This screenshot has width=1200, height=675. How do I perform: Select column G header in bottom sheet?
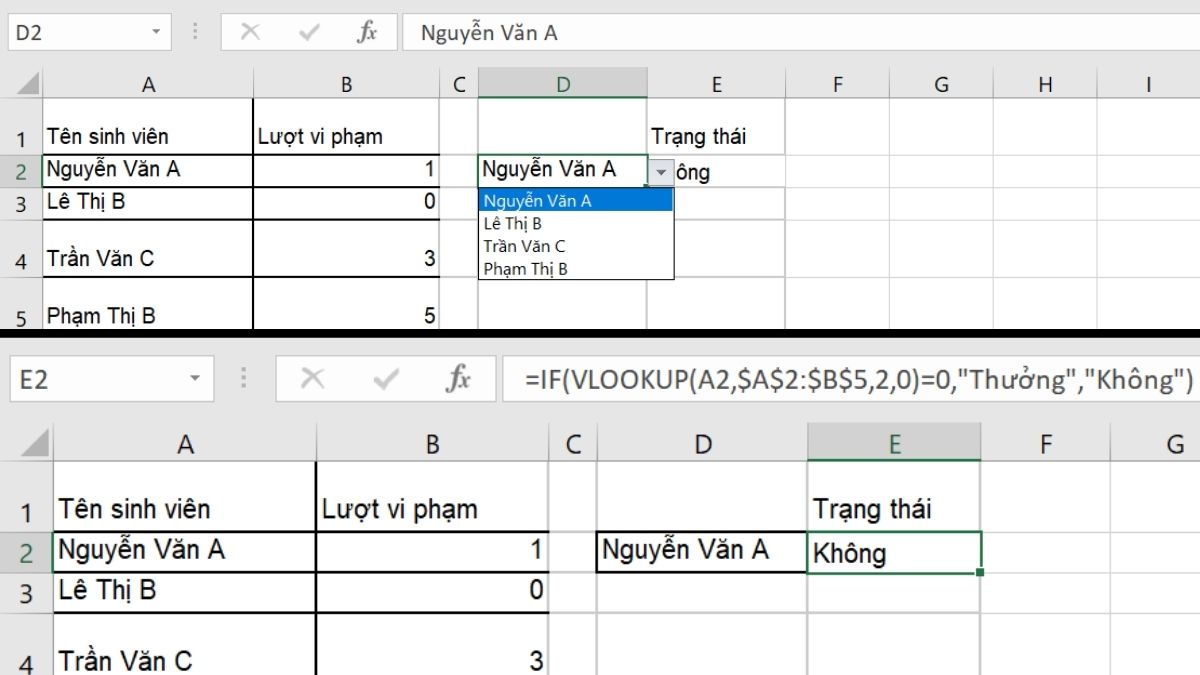(1156, 443)
